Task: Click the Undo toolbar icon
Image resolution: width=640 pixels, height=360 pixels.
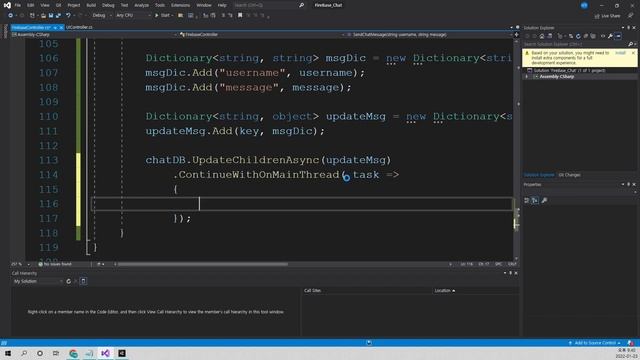Action: pyautogui.click(x=68, y=16)
